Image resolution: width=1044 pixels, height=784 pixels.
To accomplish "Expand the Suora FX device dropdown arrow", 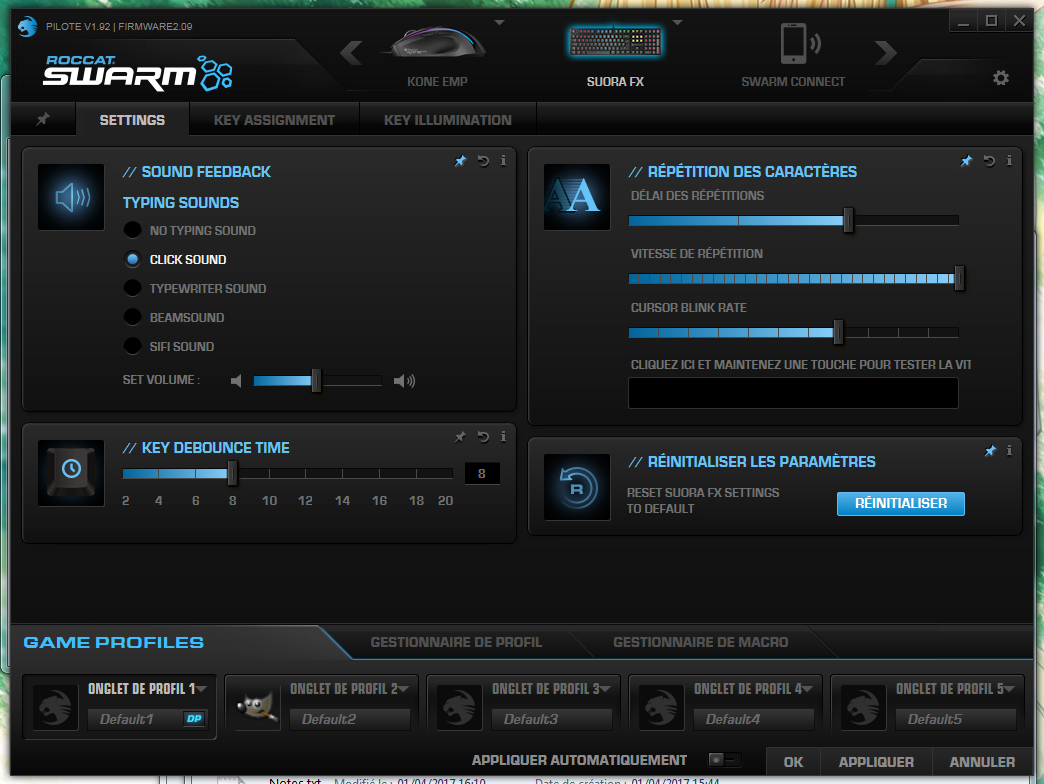I will click(x=677, y=22).
